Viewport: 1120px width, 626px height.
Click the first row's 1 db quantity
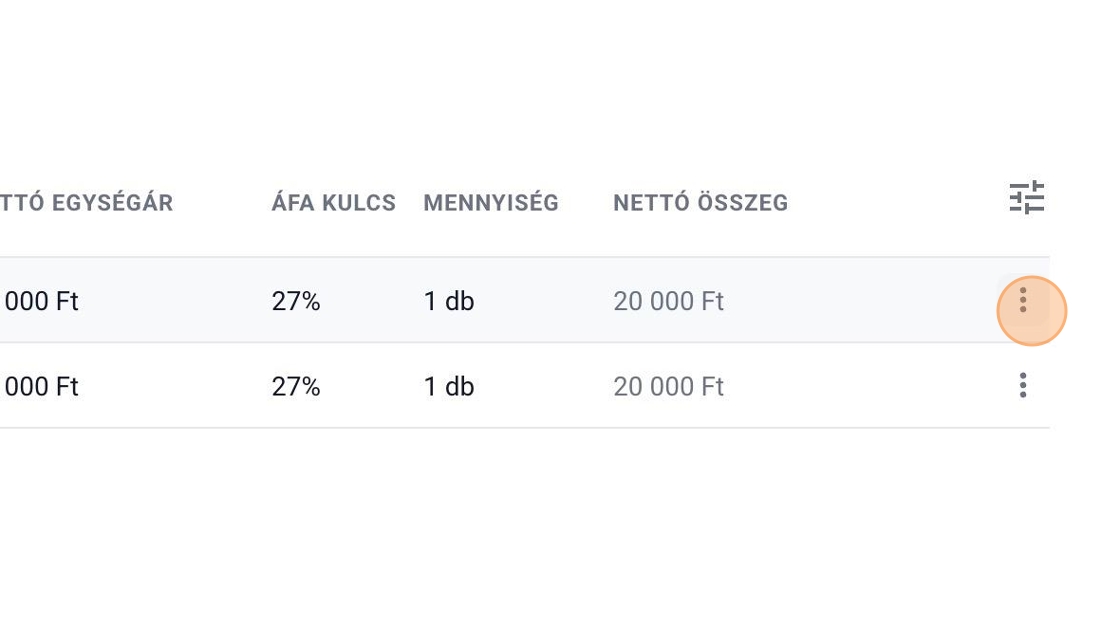pyautogui.click(x=448, y=301)
